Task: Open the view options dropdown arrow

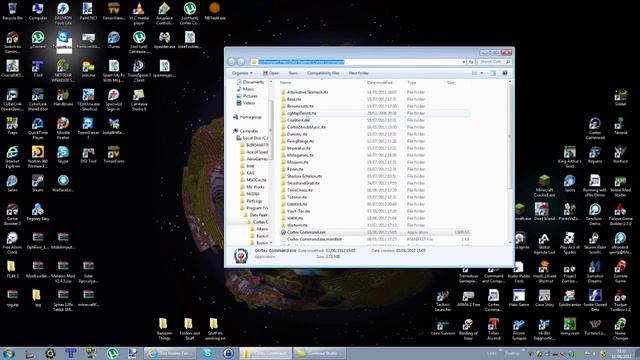Action: point(482,73)
